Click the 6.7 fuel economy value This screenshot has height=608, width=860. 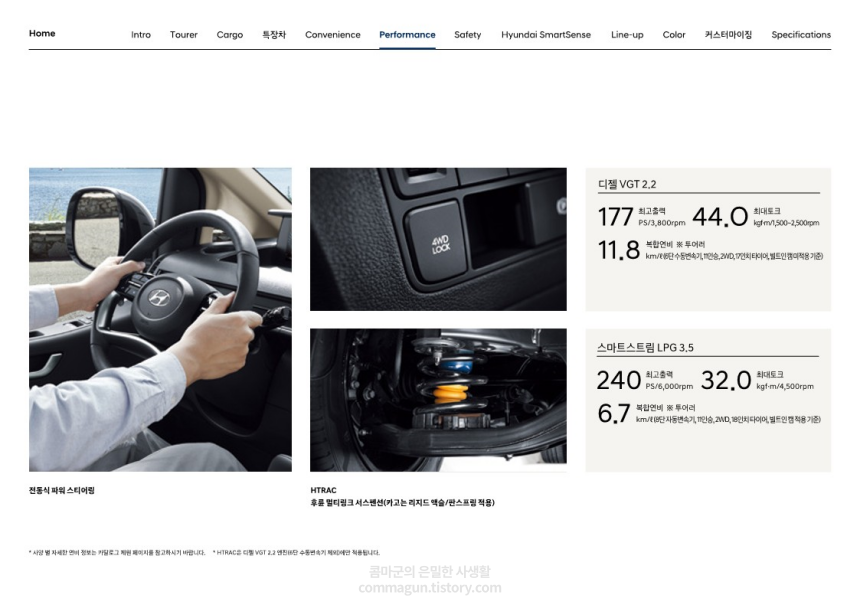tap(614, 413)
